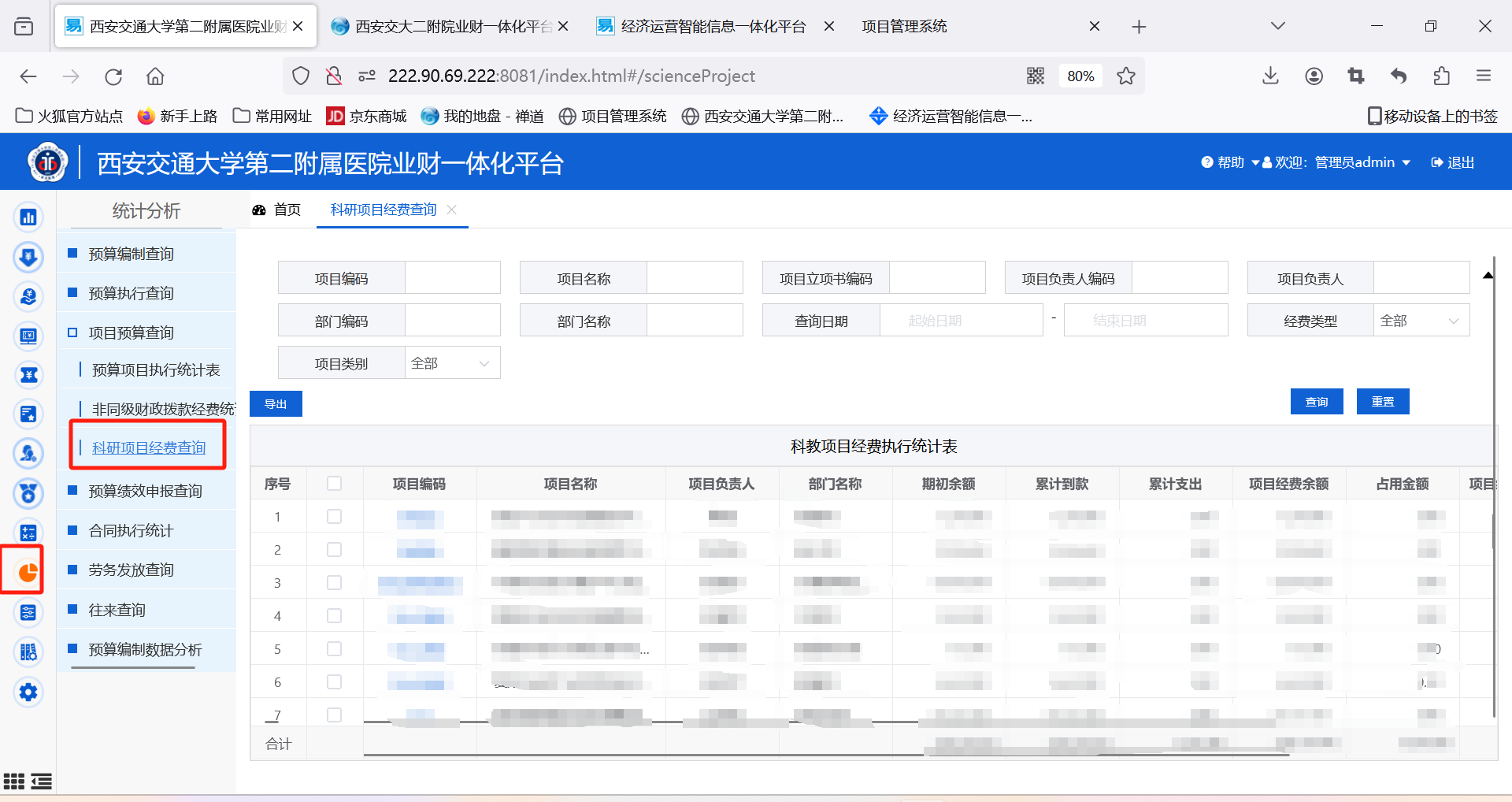Open the Firefox downloads icon
This screenshot has height=802, width=1512.
[x=1270, y=76]
